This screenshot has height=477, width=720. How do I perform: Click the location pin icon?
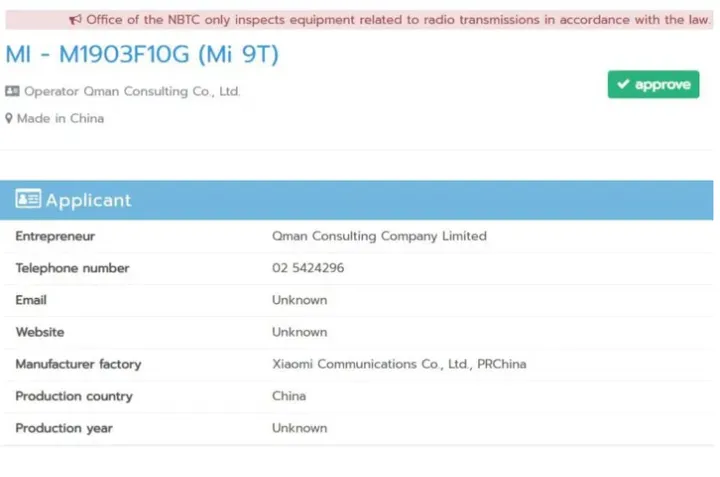[9, 118]
